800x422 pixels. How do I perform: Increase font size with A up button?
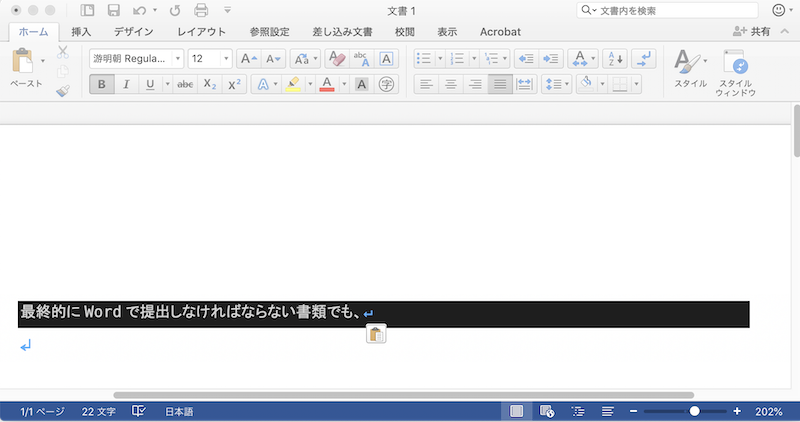coord(249,59)
